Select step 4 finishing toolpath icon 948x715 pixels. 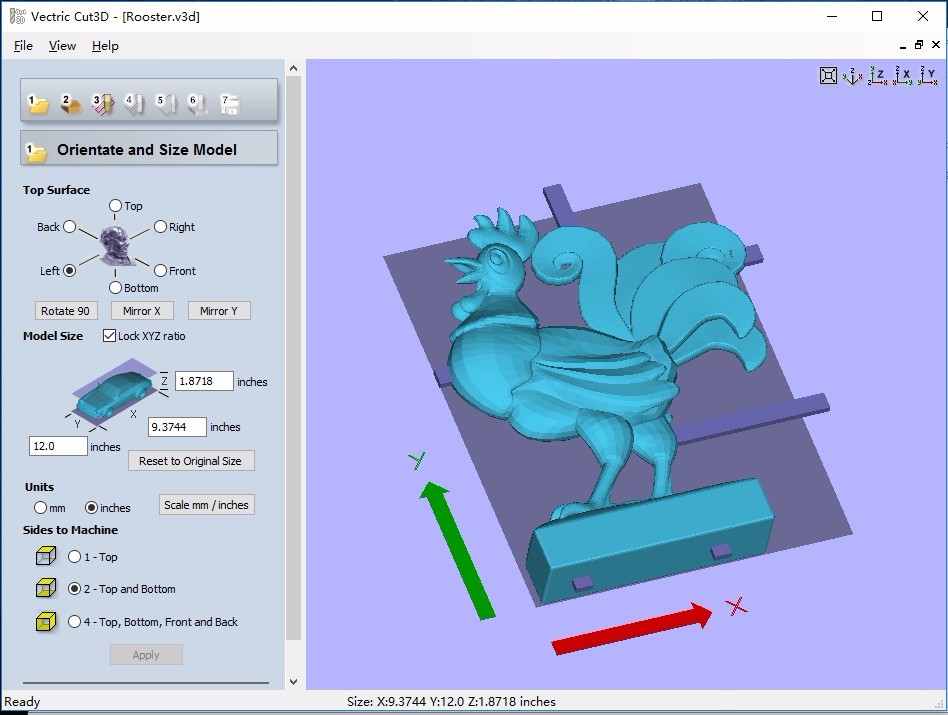tap(134, 104)
